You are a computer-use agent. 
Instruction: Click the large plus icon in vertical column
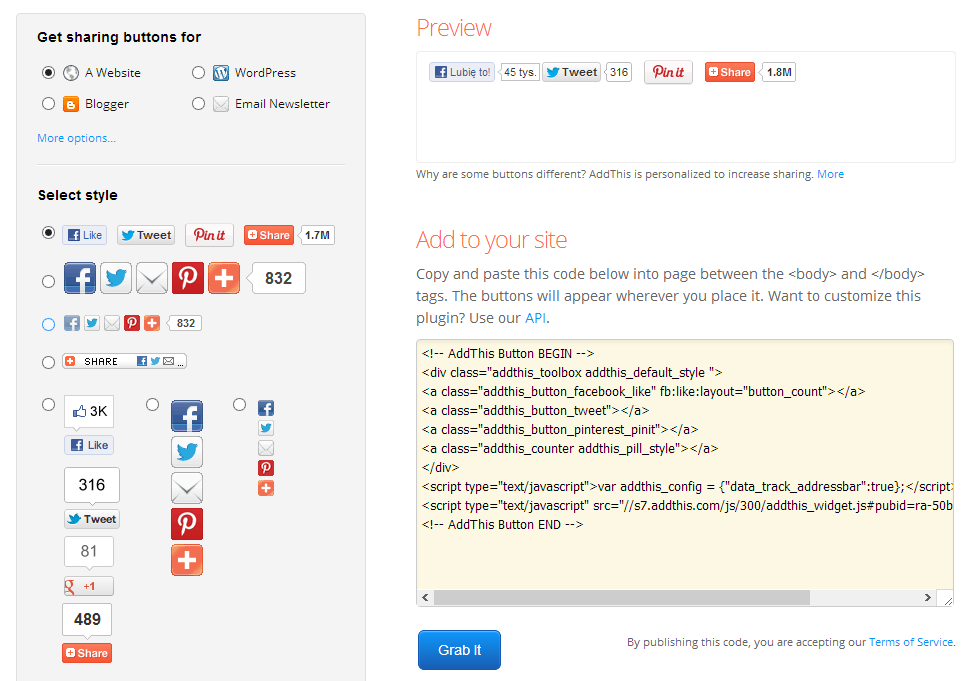pyautogui.click(x=187, y=560)
